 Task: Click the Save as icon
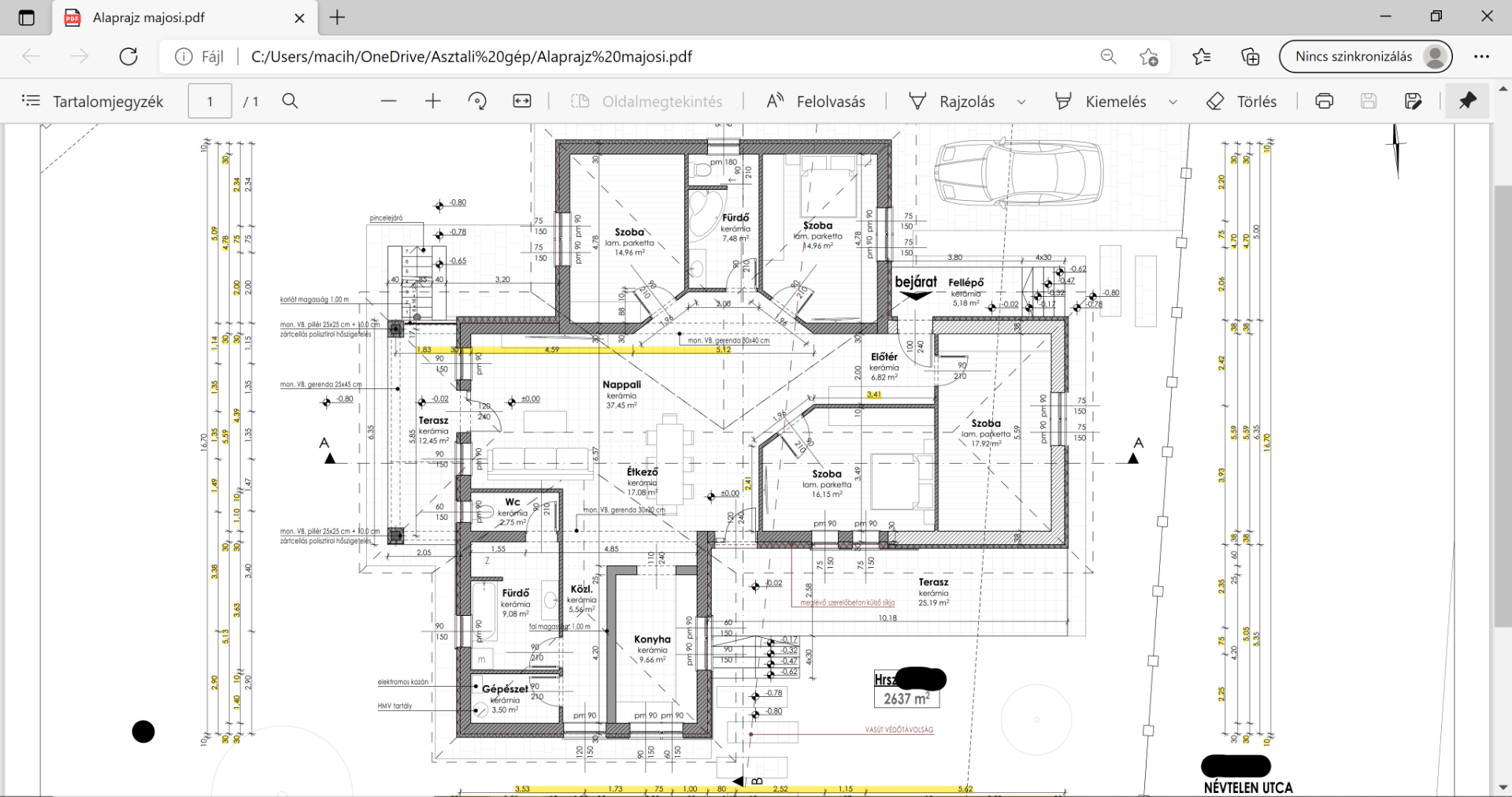point(1414,102)
